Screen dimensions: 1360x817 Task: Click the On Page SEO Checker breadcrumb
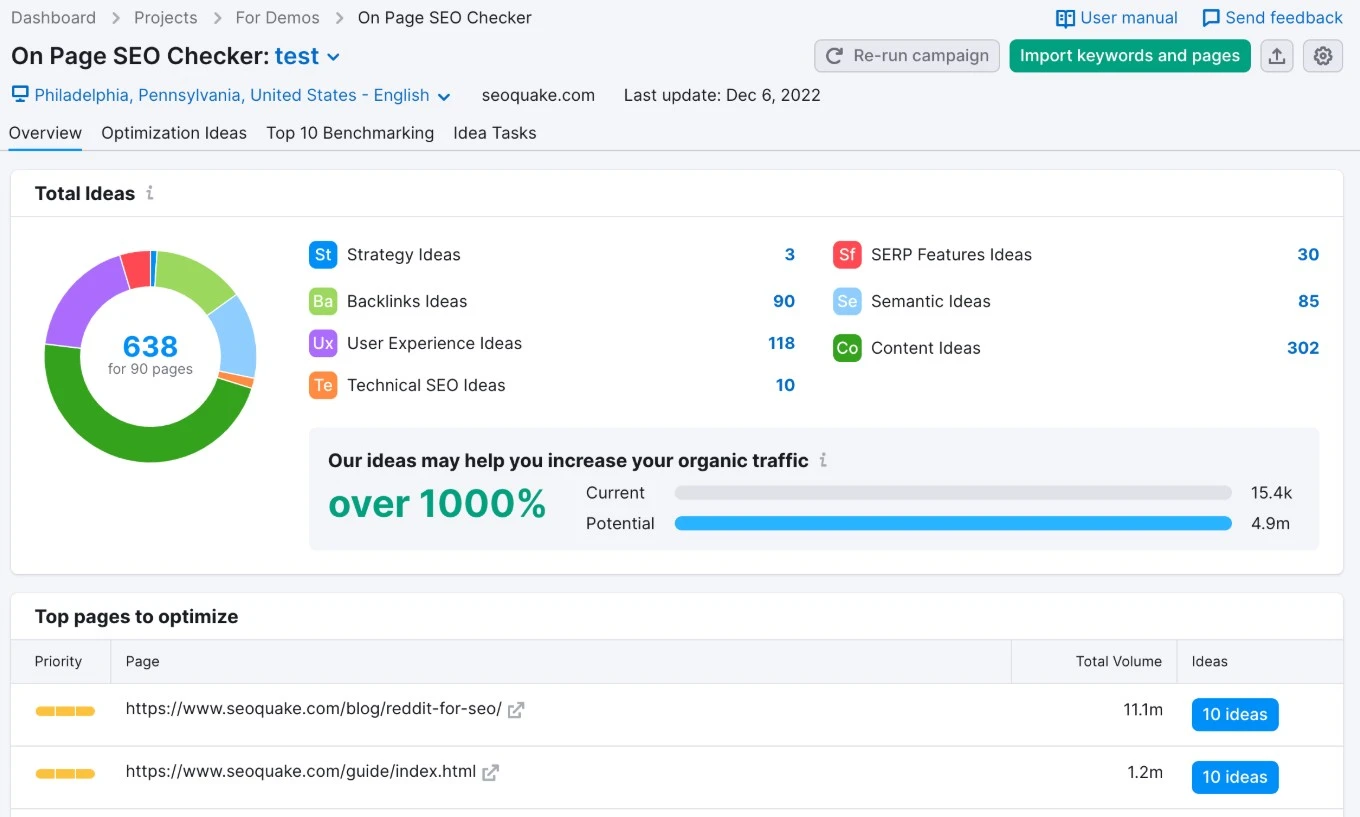(x=445, y=18)
